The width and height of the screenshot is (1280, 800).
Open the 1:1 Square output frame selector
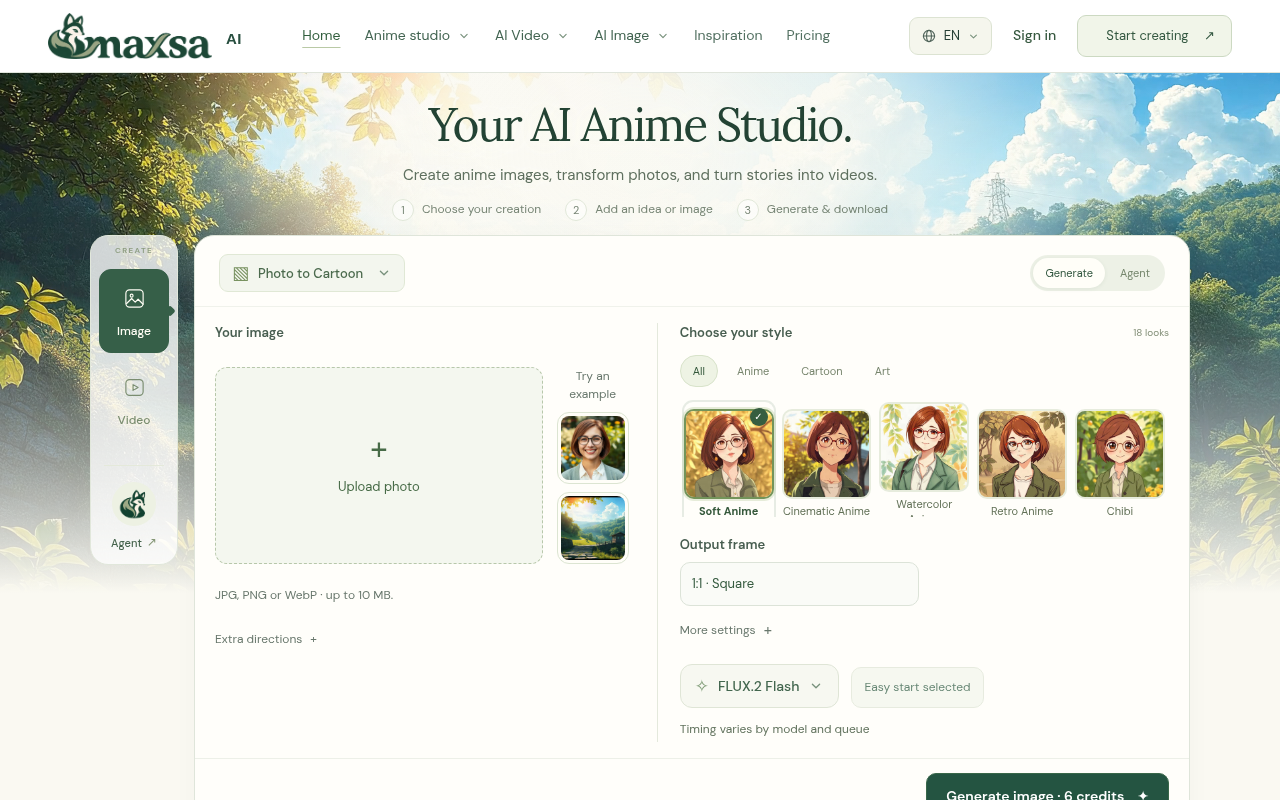[799, 584]
